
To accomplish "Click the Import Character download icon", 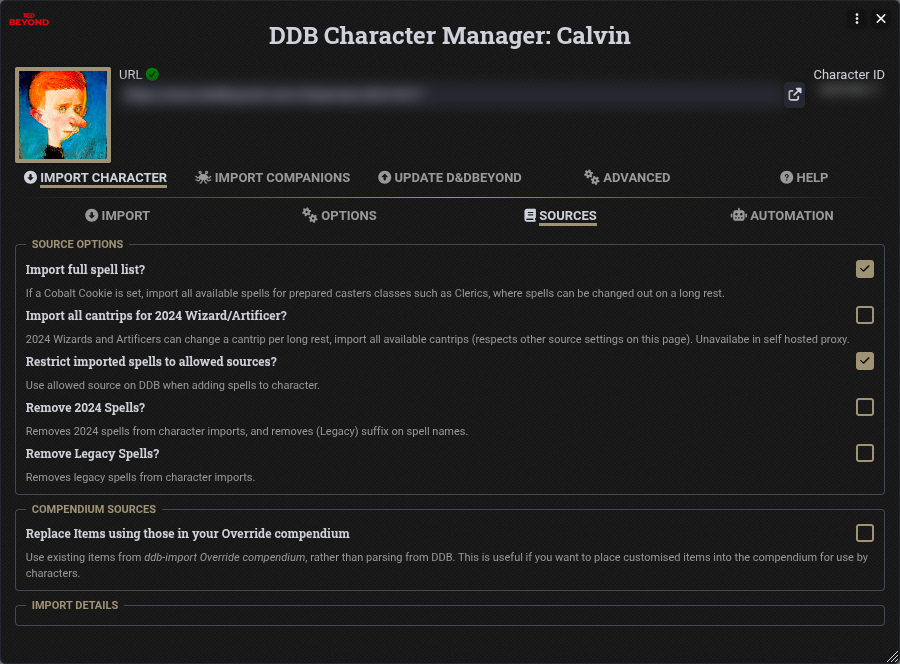I will (30, 177).
